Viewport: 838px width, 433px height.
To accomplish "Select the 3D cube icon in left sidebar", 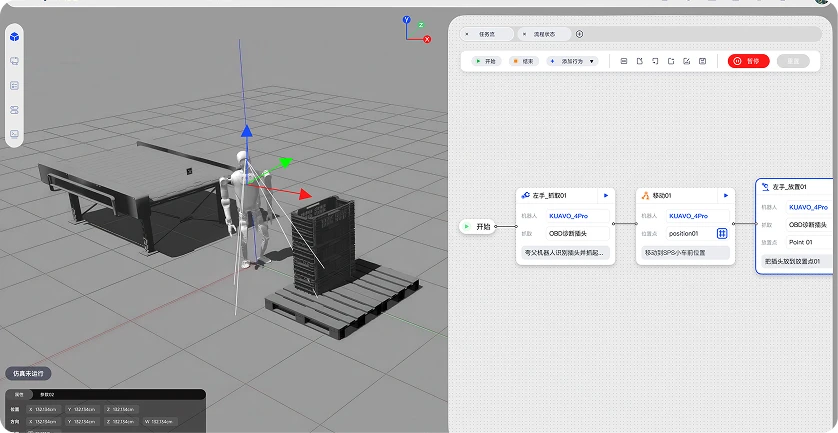I will pos(14,37).
